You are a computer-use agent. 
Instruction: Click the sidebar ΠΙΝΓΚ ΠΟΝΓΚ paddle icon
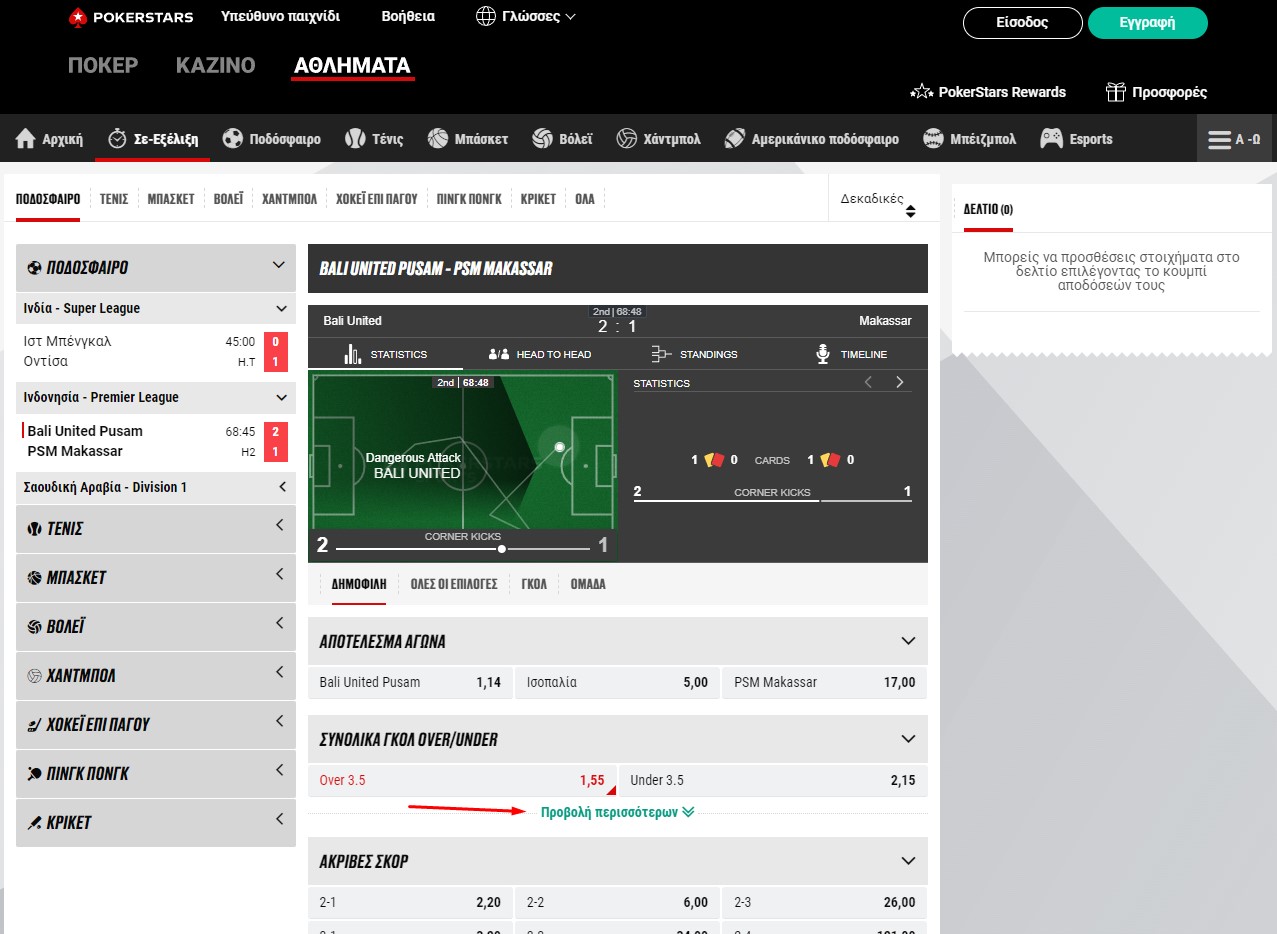[34, 774]
